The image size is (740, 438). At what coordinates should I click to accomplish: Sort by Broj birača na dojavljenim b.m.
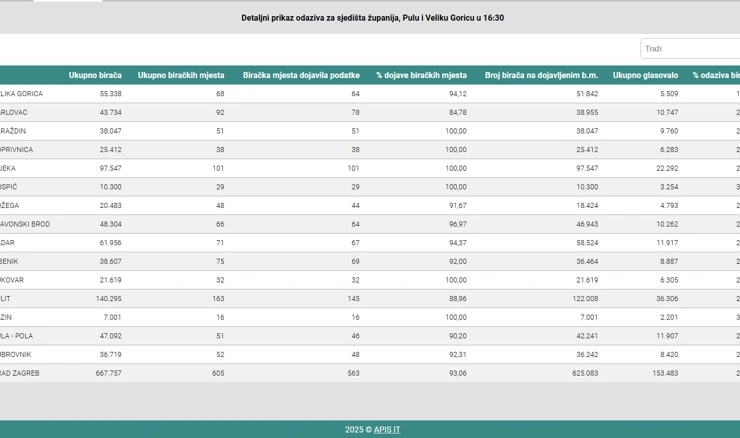(541, 75)
